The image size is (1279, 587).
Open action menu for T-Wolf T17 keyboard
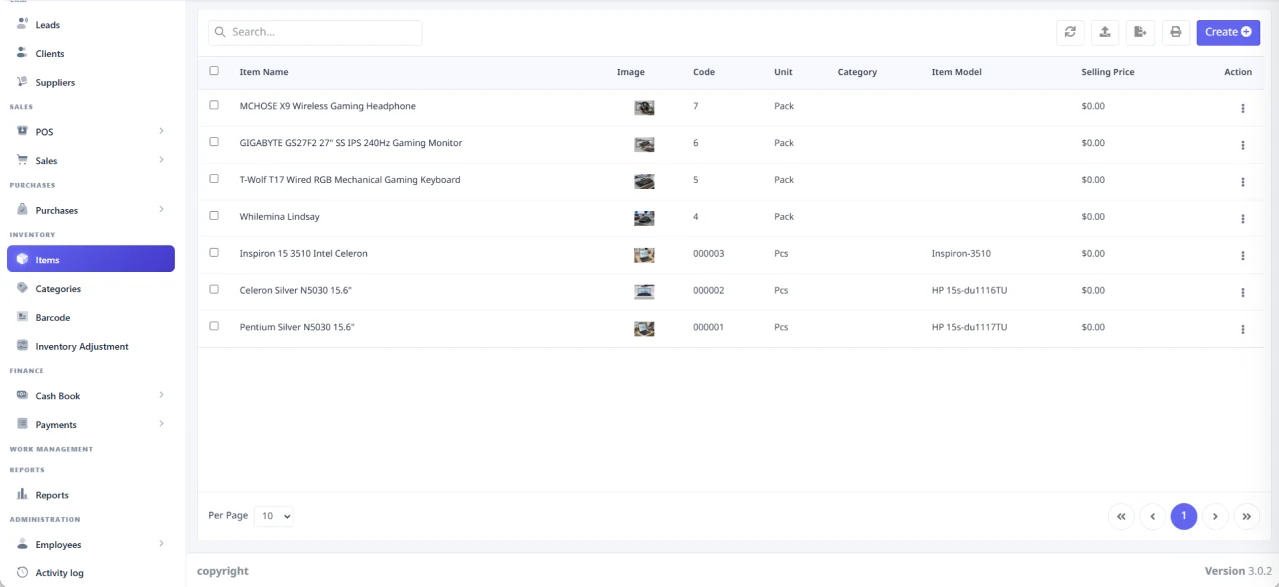point(1243,182)
